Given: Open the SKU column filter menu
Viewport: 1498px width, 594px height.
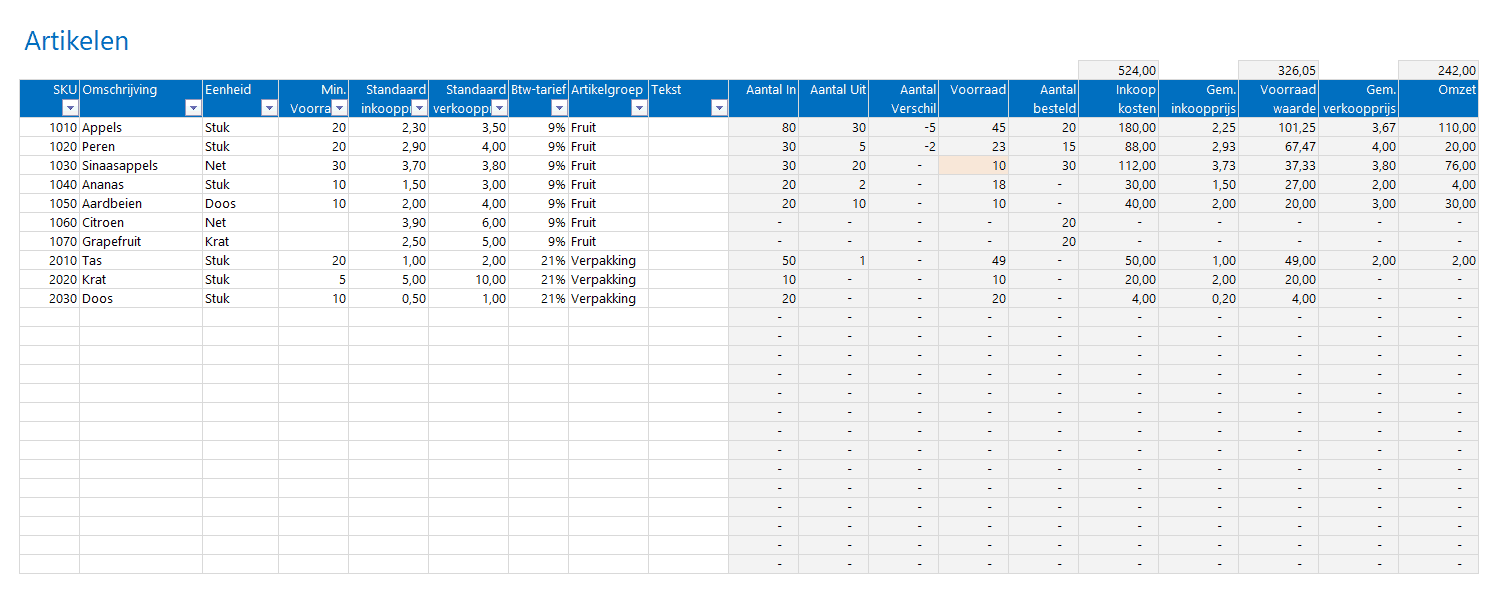Looking at the screenshot, I should [x=70, y=106].
